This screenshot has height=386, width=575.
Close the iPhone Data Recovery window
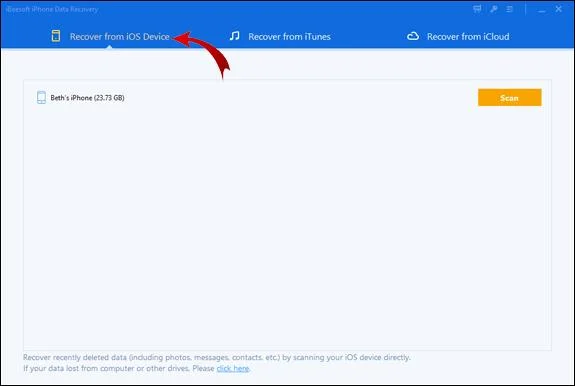[x=558, y=9]
